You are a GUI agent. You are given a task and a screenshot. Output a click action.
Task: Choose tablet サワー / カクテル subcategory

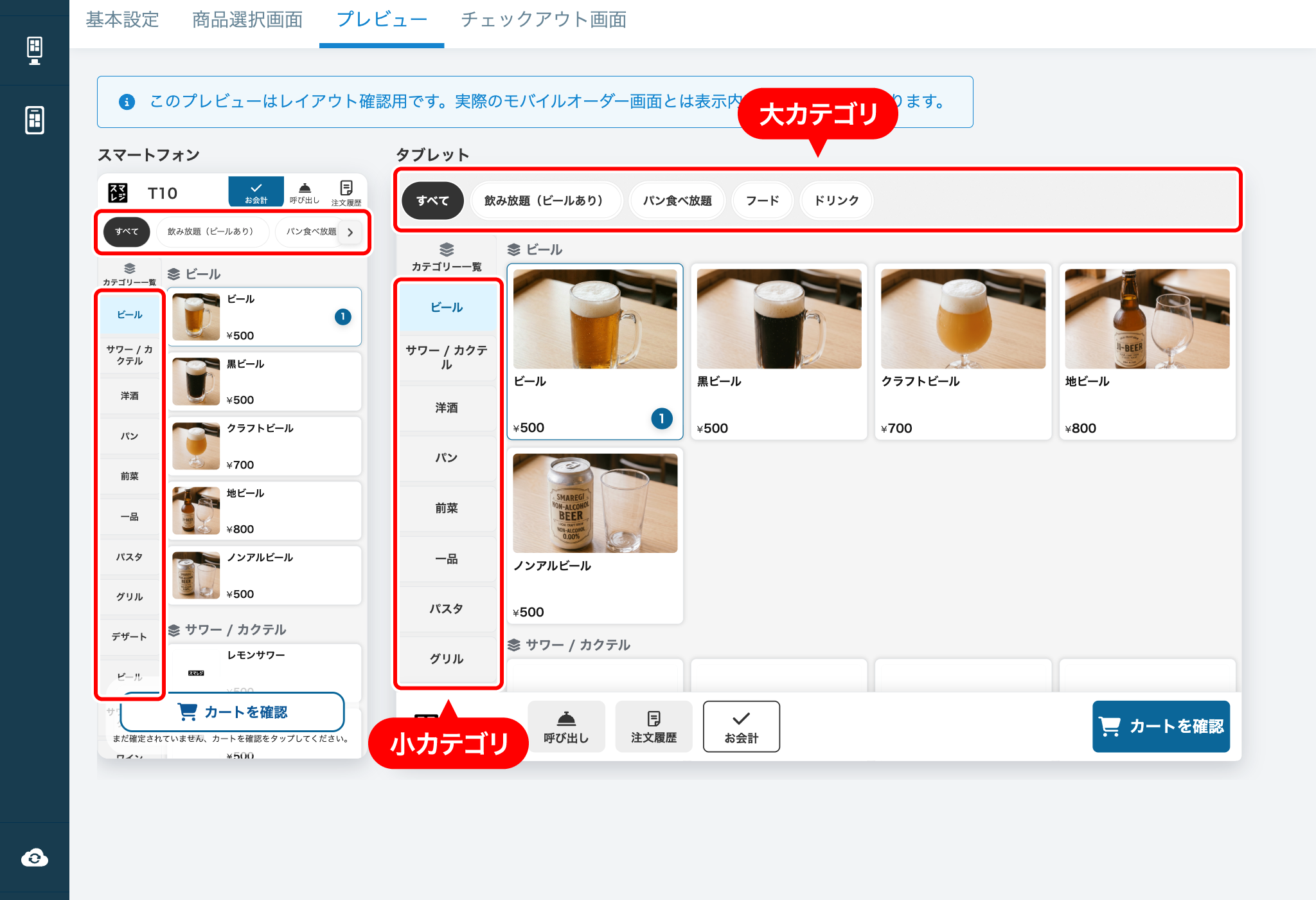tap(447, 357)
